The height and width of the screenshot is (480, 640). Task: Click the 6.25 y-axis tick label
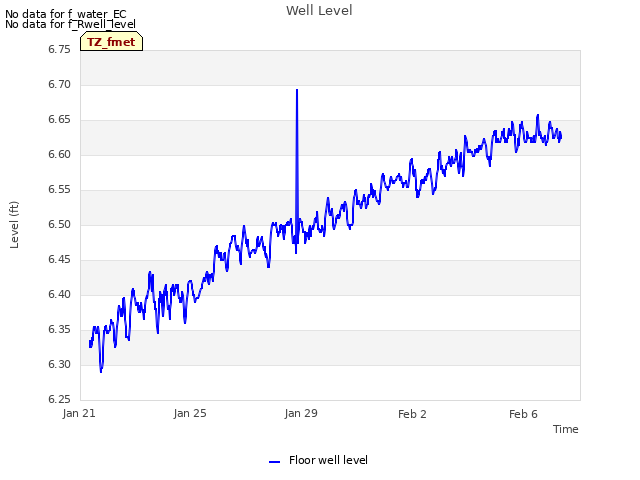(60, 399)
